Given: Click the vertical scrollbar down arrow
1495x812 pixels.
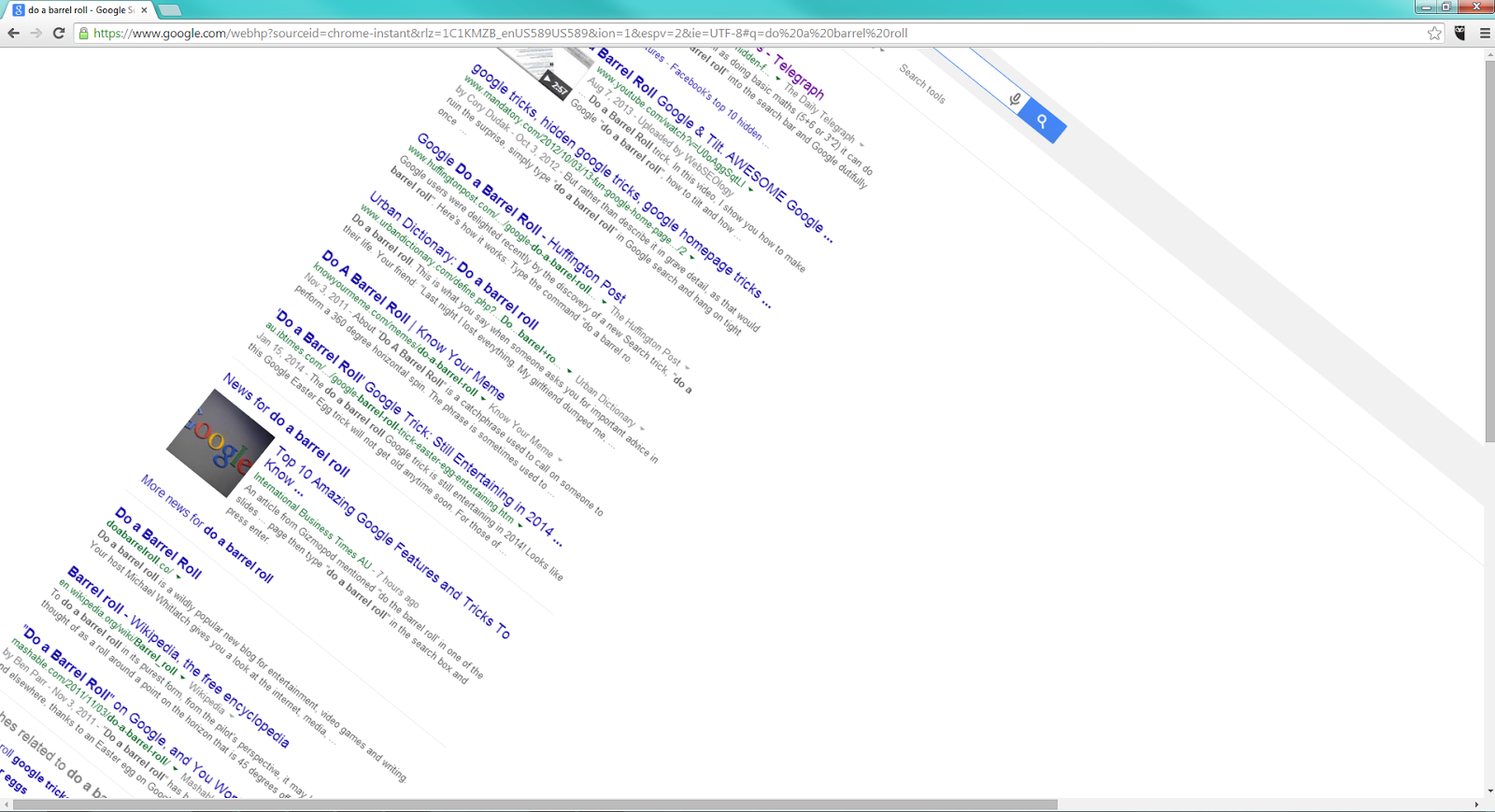Looking at the screenshot, I should 1489,792.
